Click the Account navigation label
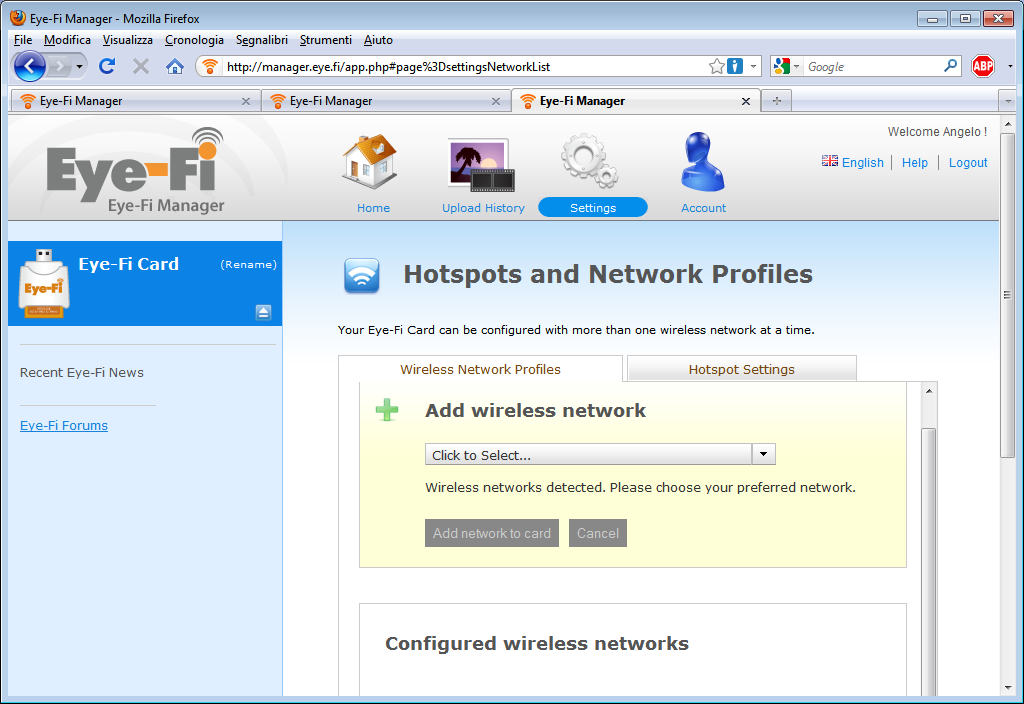 (x=703, y=208)
